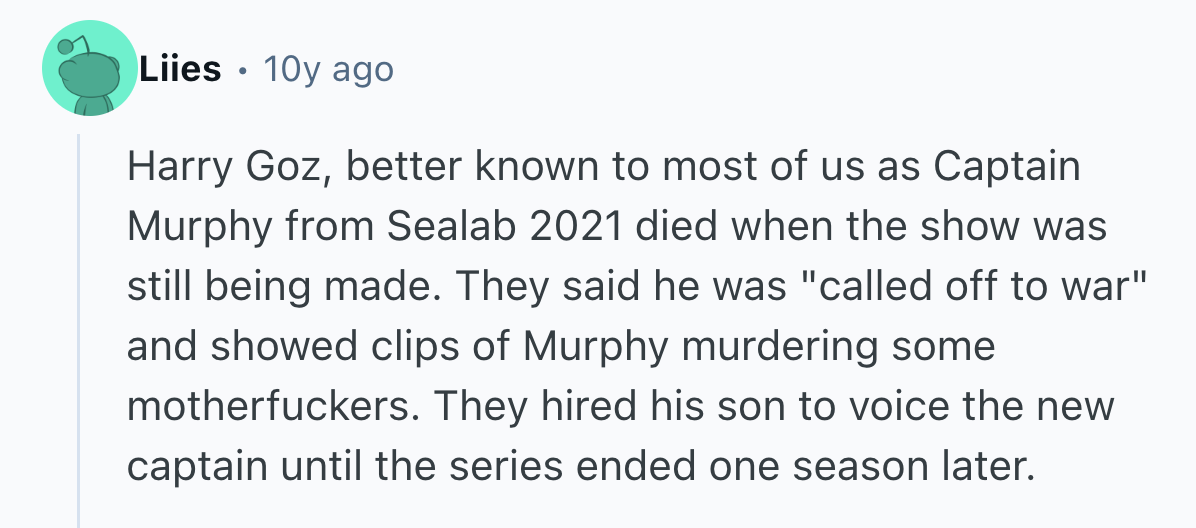Open the Liies username profile link
Screen dimensions: 1196x528
point(181,70)
